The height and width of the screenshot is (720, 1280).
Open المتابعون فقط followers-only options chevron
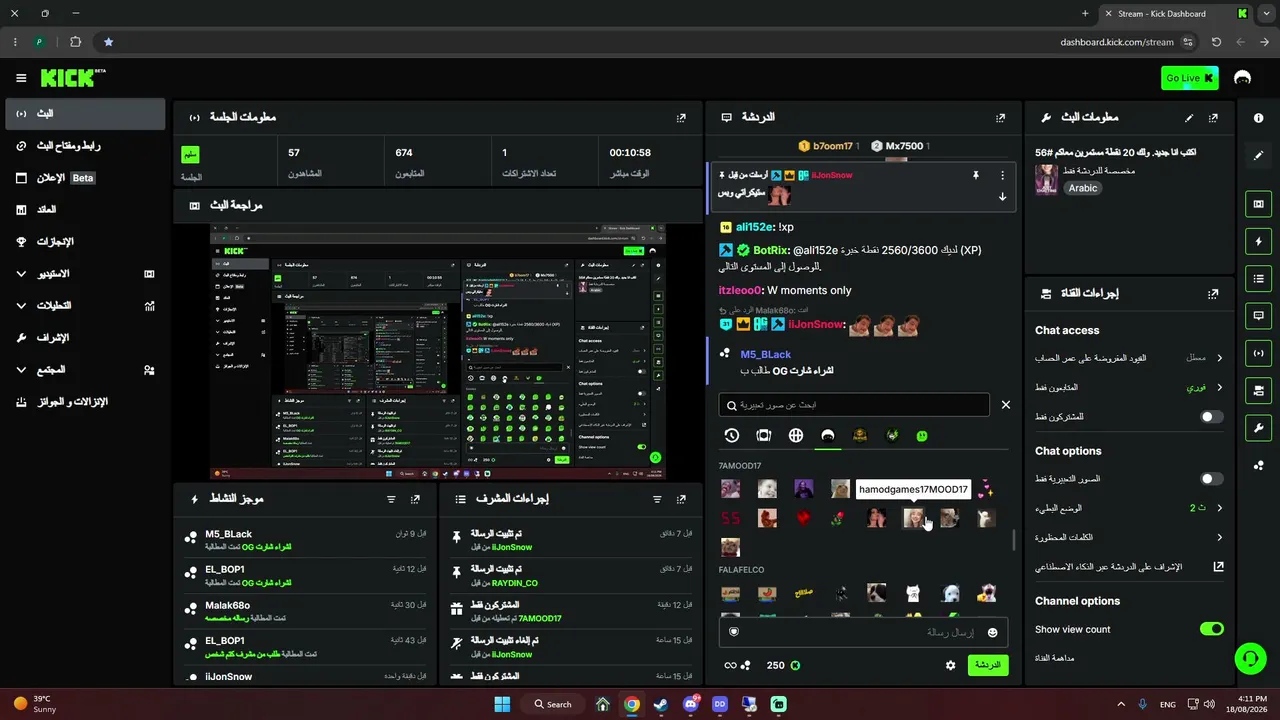[x=1219, y=387]
